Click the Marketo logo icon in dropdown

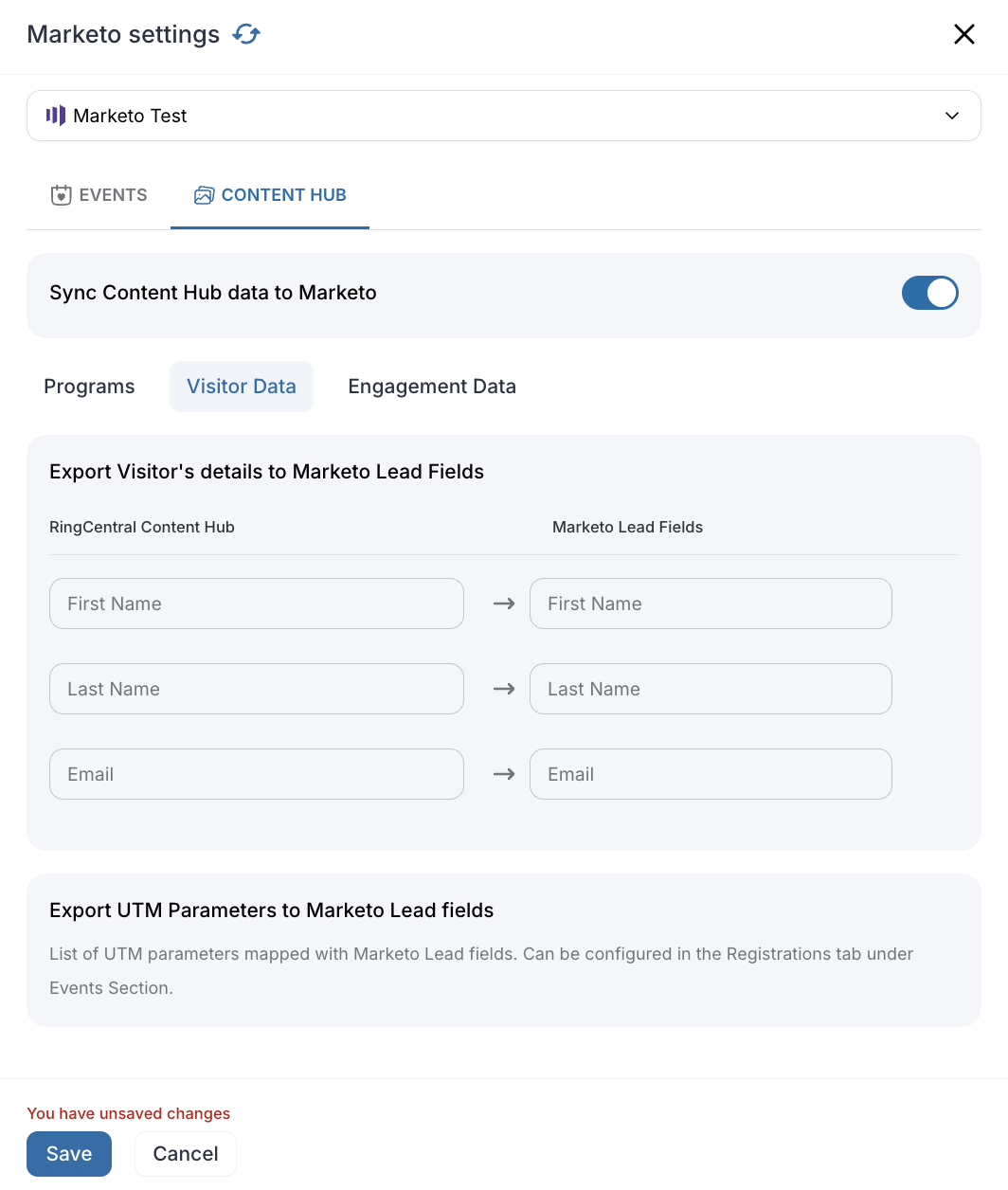pyautogui.click(x=56, y=116)
